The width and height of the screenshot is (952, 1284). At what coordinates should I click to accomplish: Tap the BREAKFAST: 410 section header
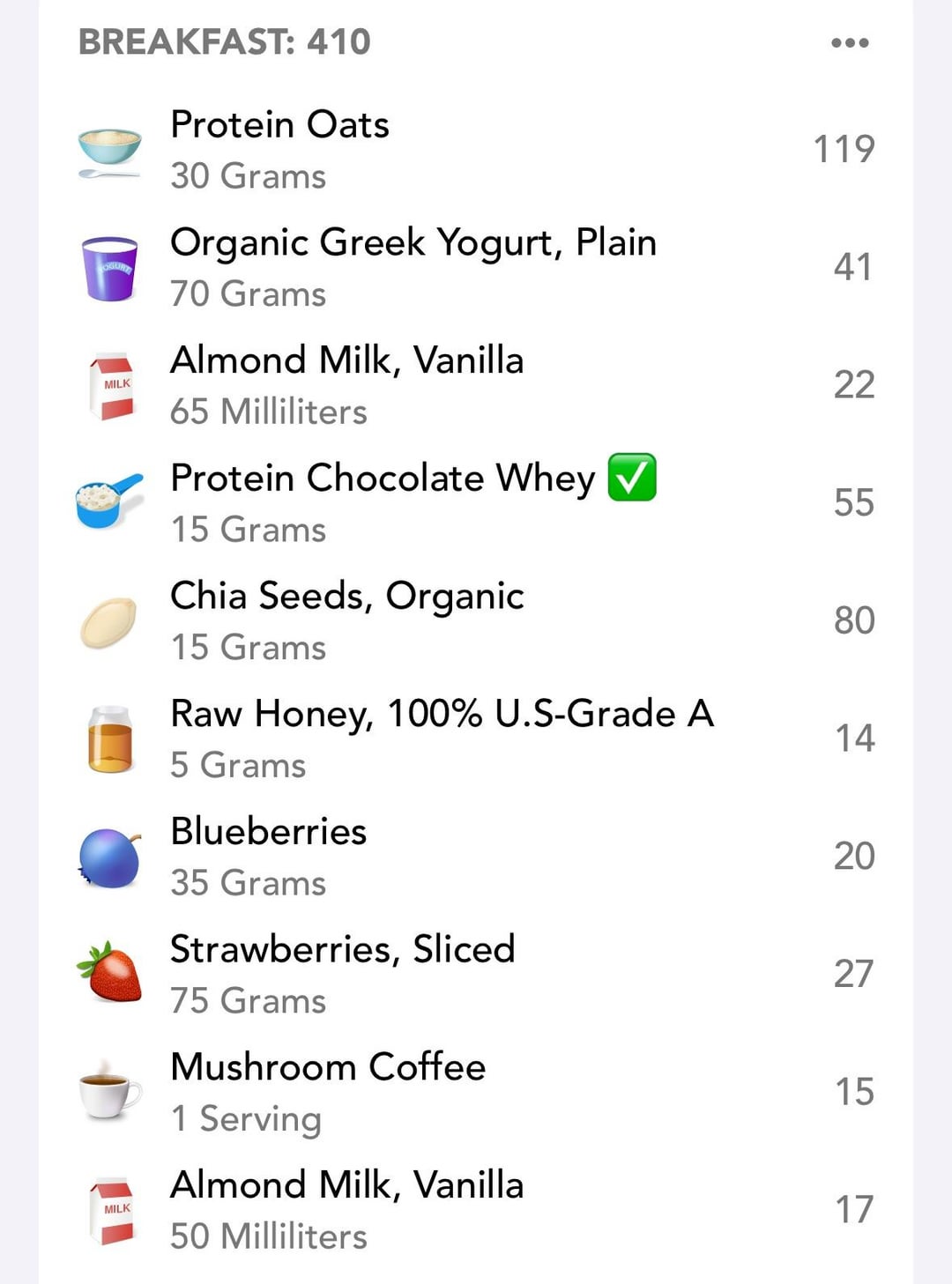[x=225, y=41]
